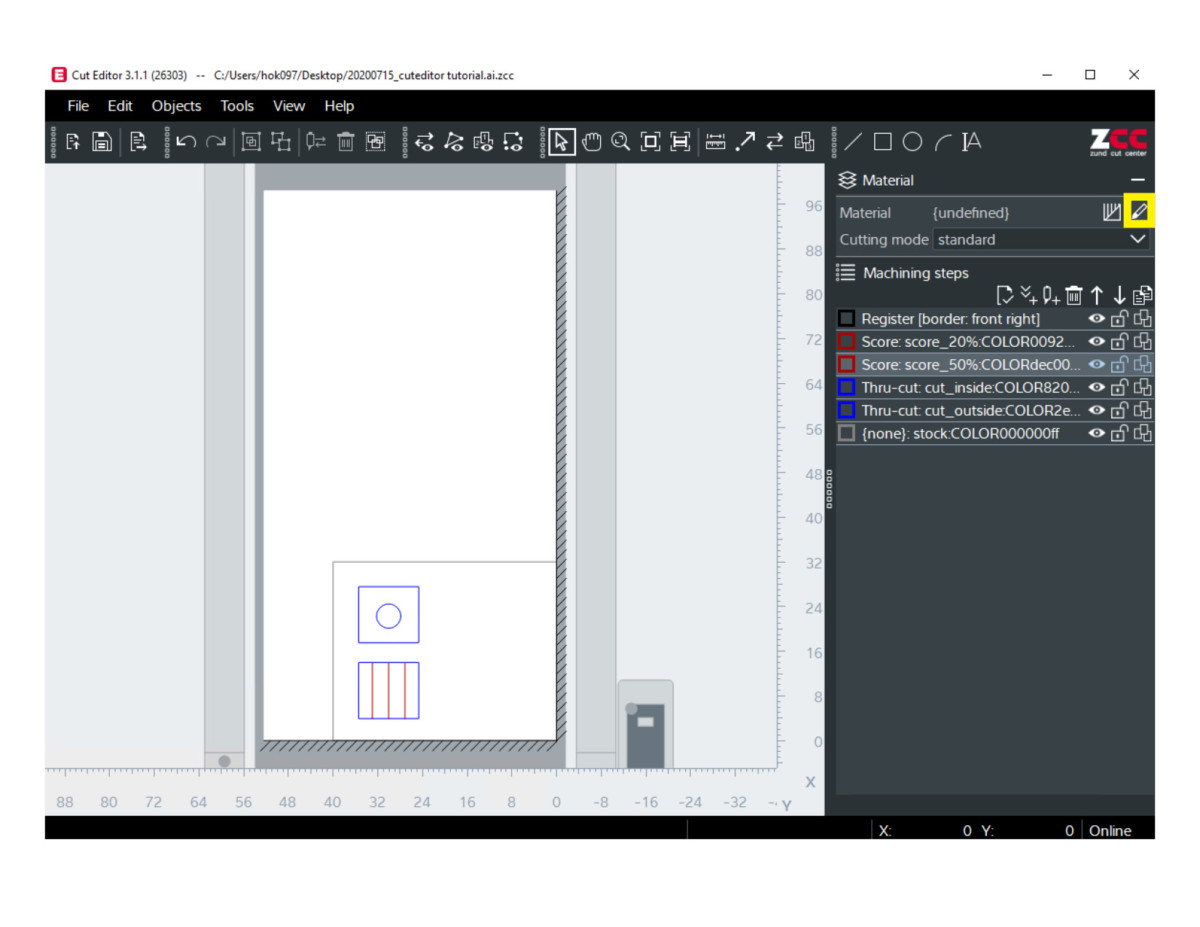
Task: Click the zoom-to-fit icon
Action: coord(651,142)
